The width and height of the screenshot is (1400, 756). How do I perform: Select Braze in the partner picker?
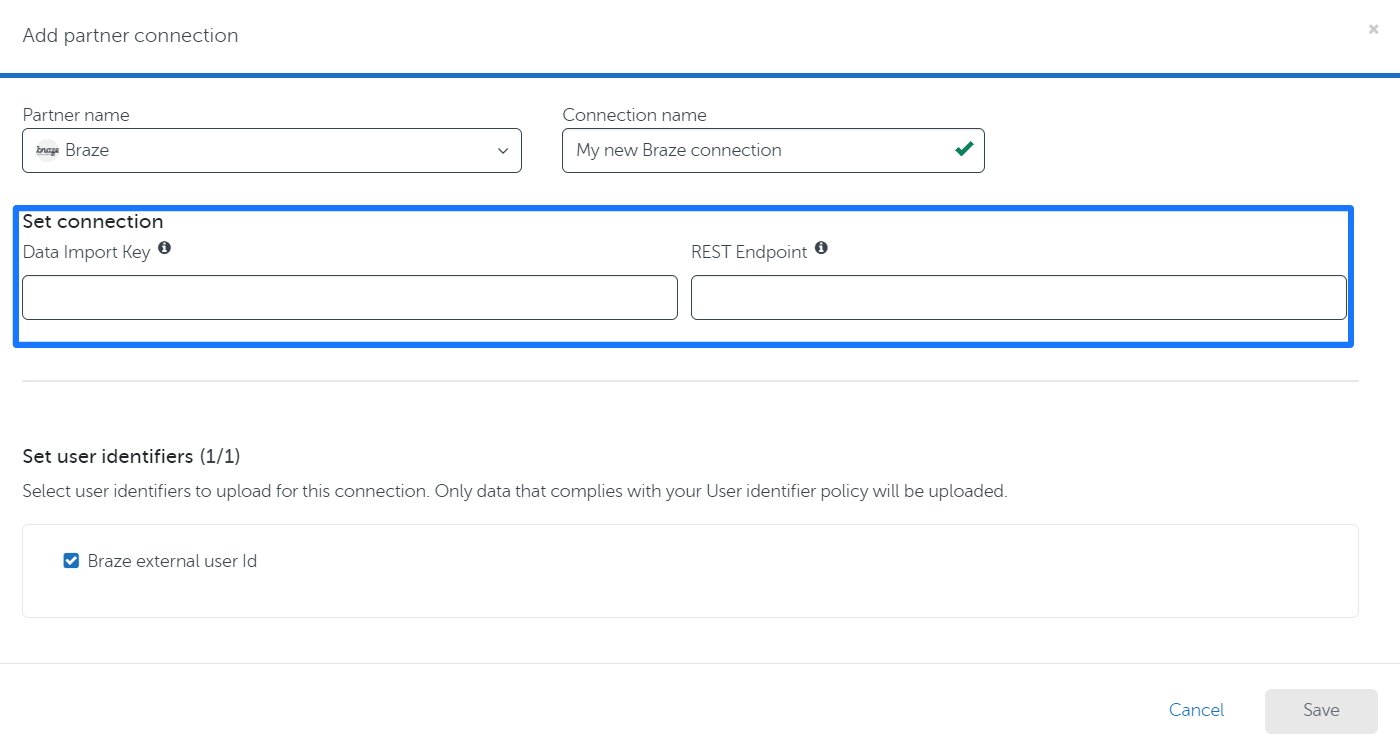coord(200,150)
